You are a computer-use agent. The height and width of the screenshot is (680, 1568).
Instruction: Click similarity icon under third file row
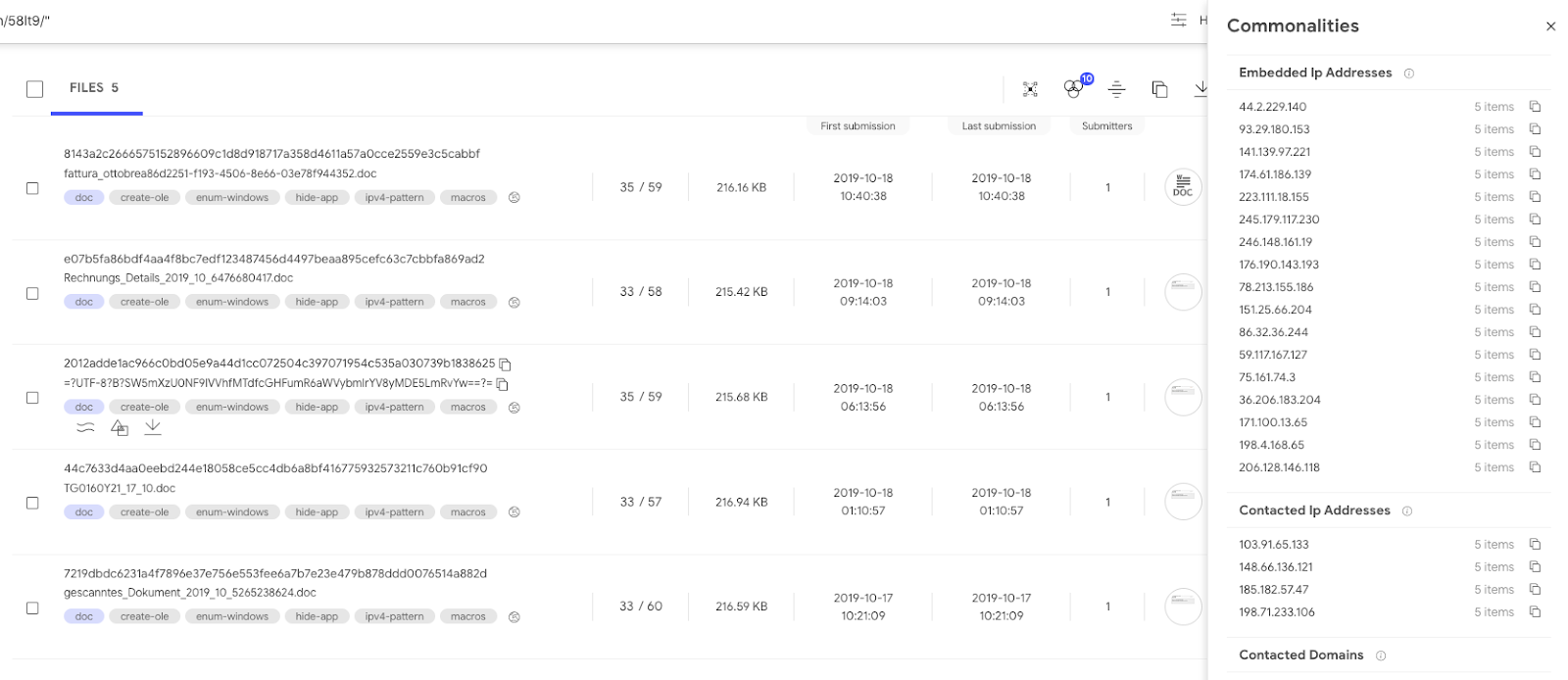pos(86,427)
